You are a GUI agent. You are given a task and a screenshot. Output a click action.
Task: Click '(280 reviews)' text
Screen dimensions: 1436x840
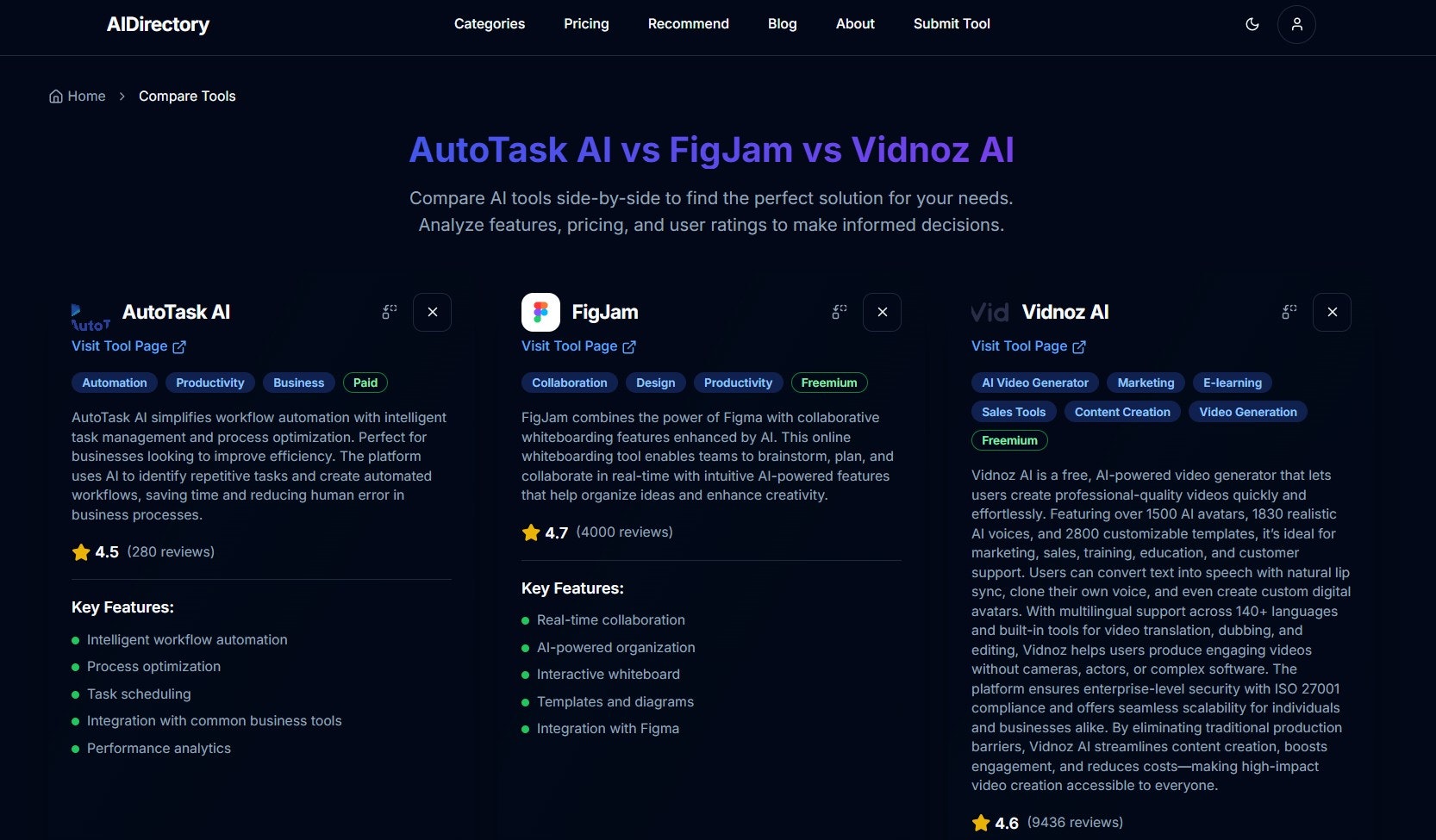[171, 552]
